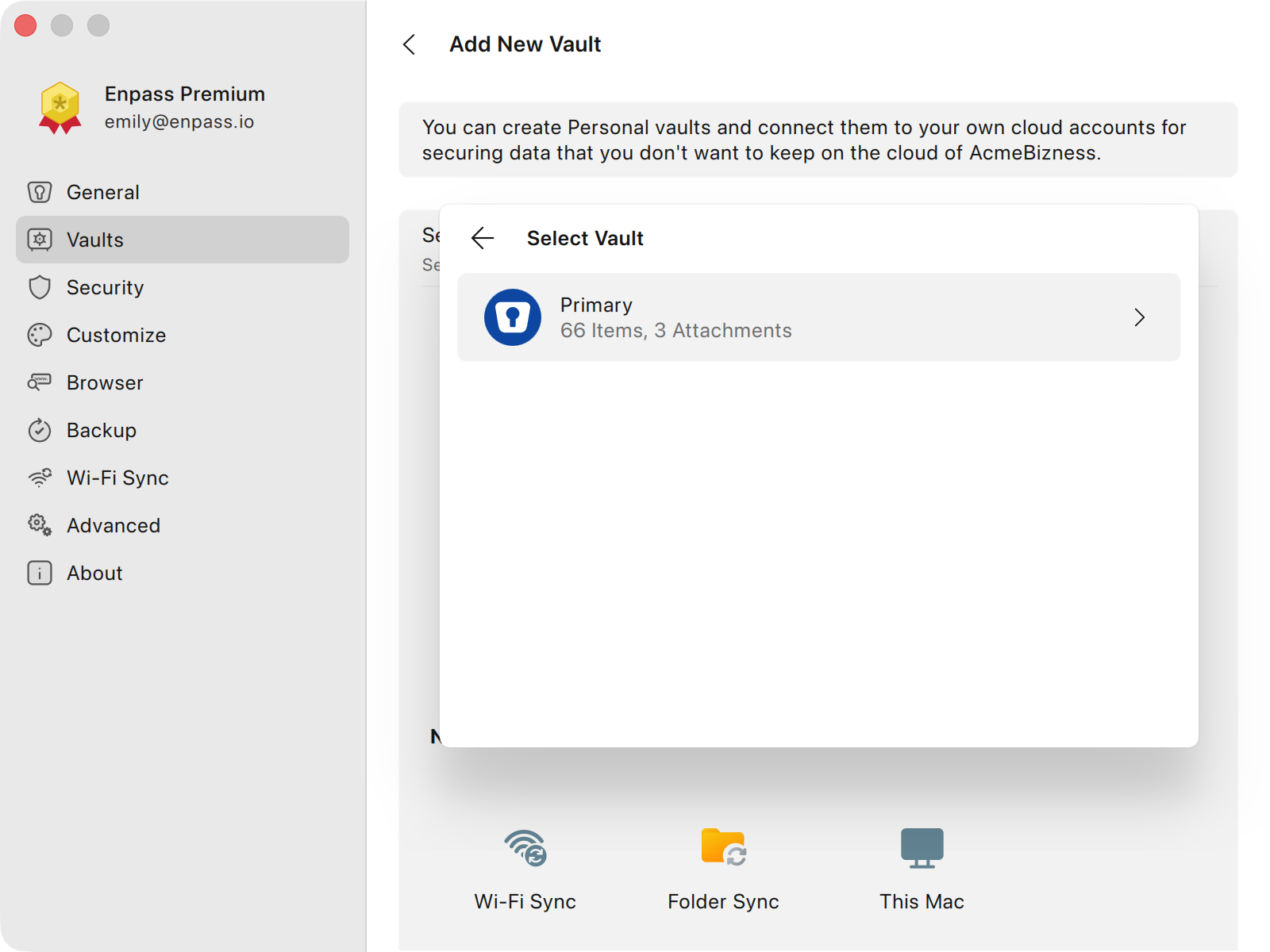This screenshot has width=1270, height=952.
Task: Choose the Folder Sync label
Action: [724, 902]
